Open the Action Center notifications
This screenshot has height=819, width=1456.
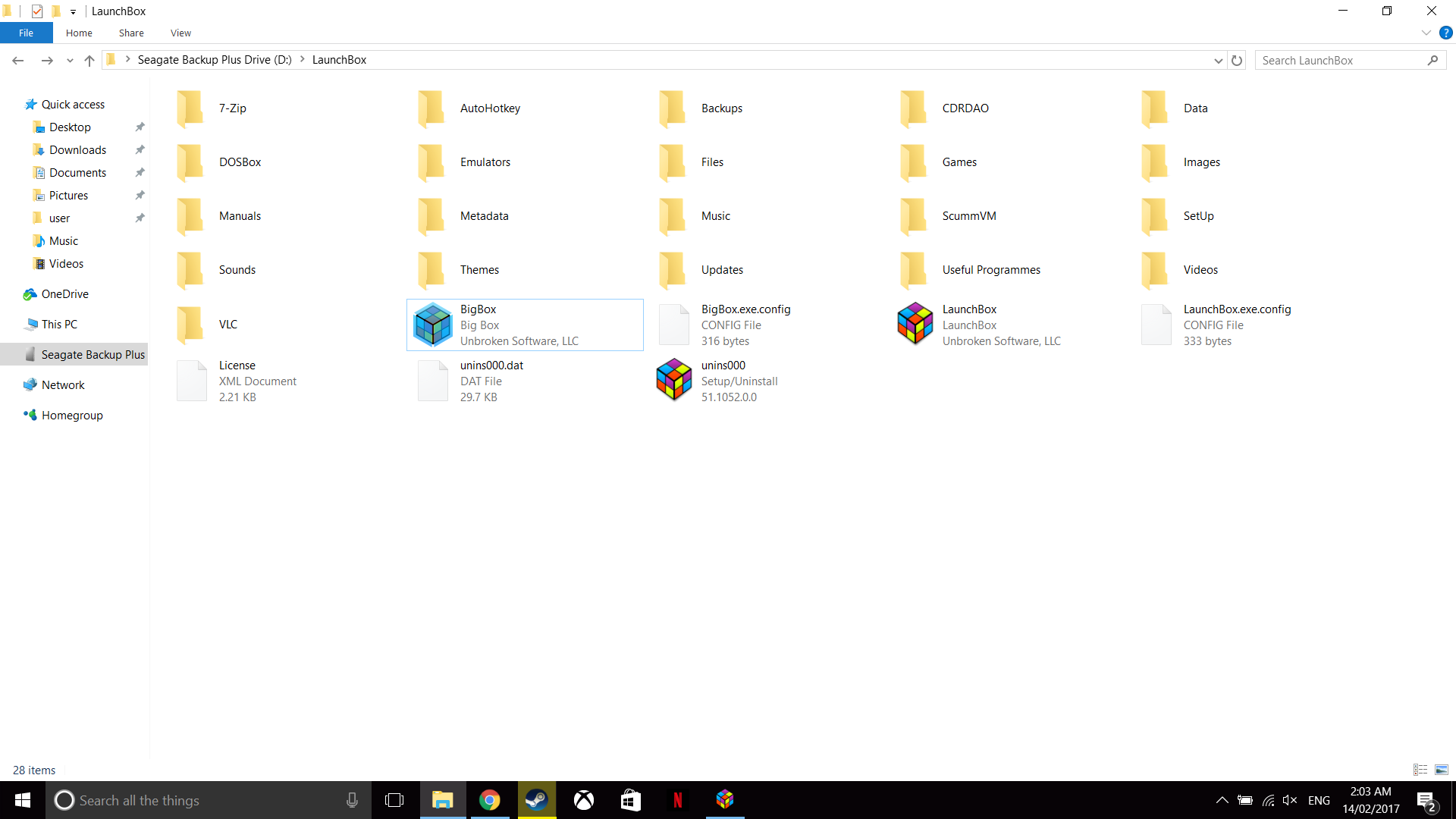[1426, 801]
